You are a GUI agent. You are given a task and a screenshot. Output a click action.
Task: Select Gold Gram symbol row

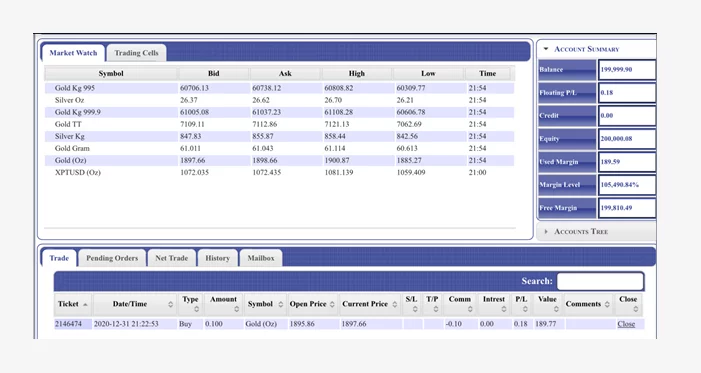pos(279,148)
